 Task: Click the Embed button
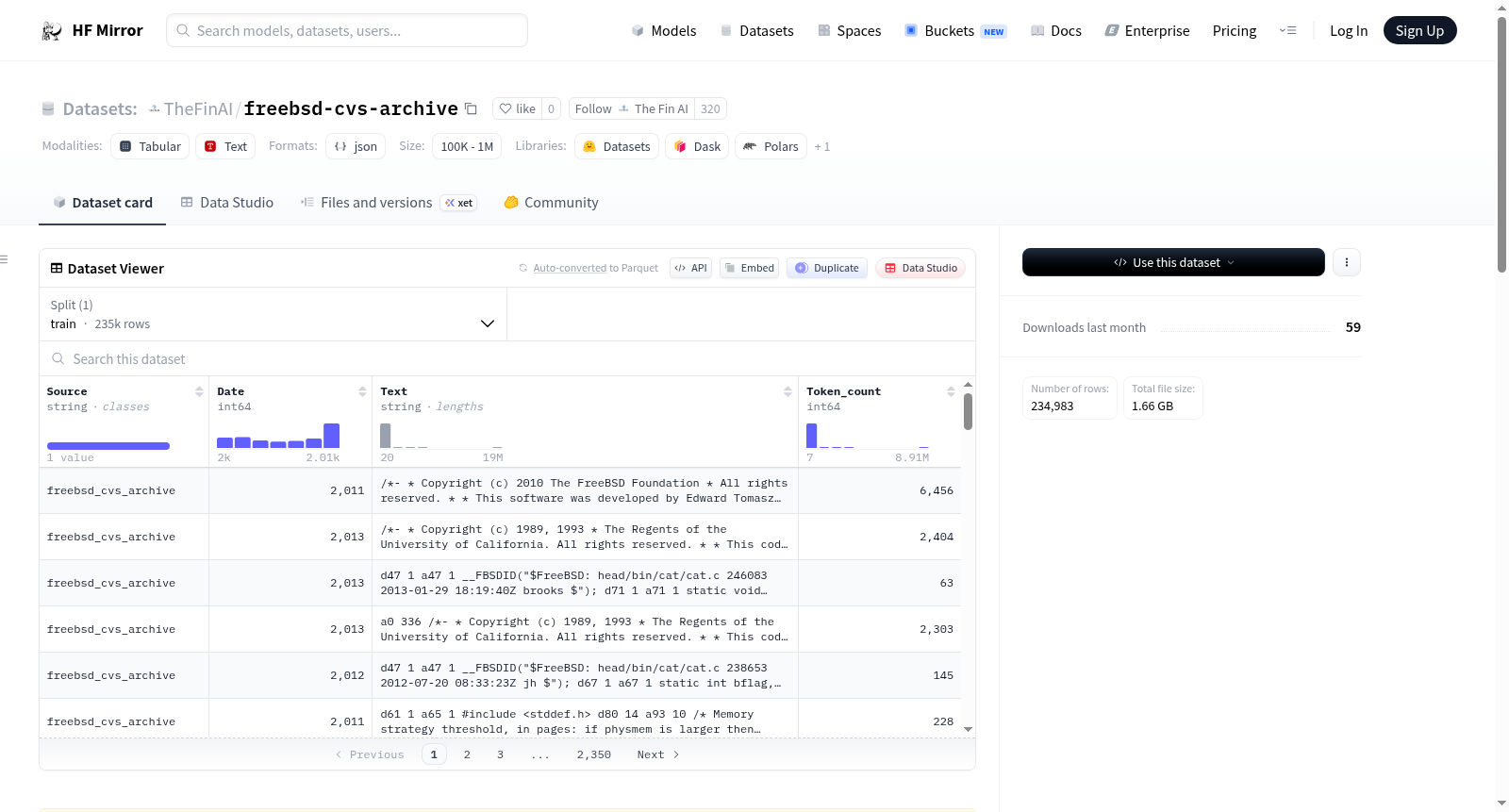(749, 268)
